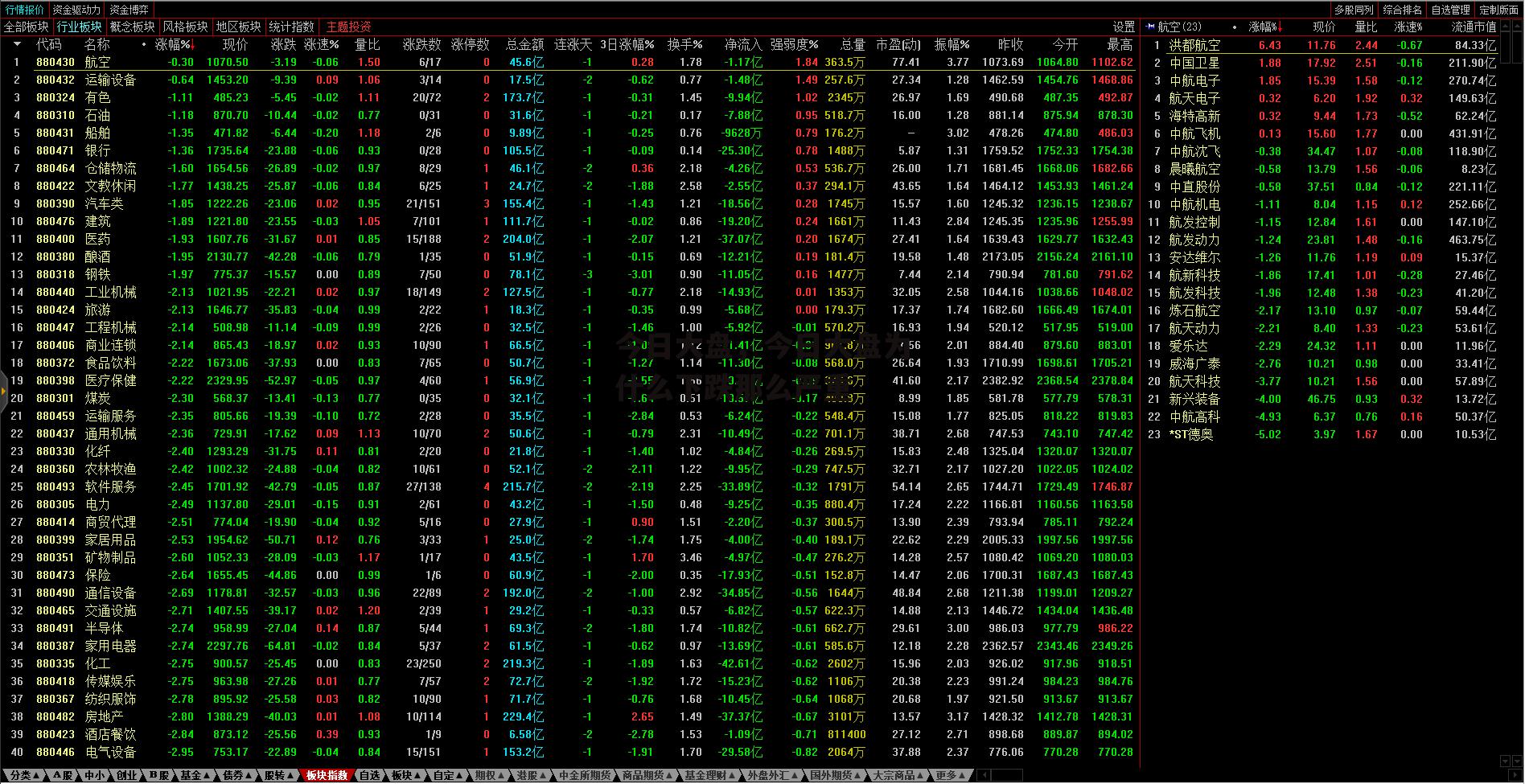Switch to the 行情报价 tab
The image size is (1525, 784).
pos(25,10)
